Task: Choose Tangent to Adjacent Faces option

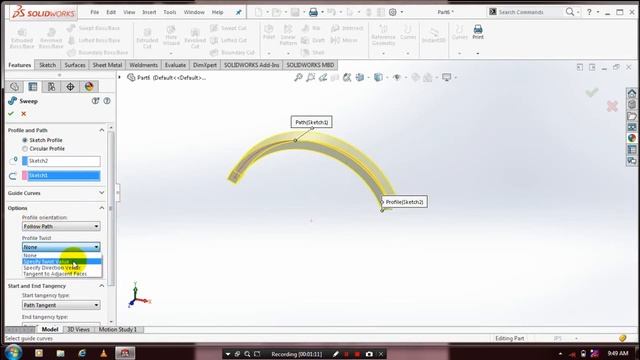Action: click(62, 274)
